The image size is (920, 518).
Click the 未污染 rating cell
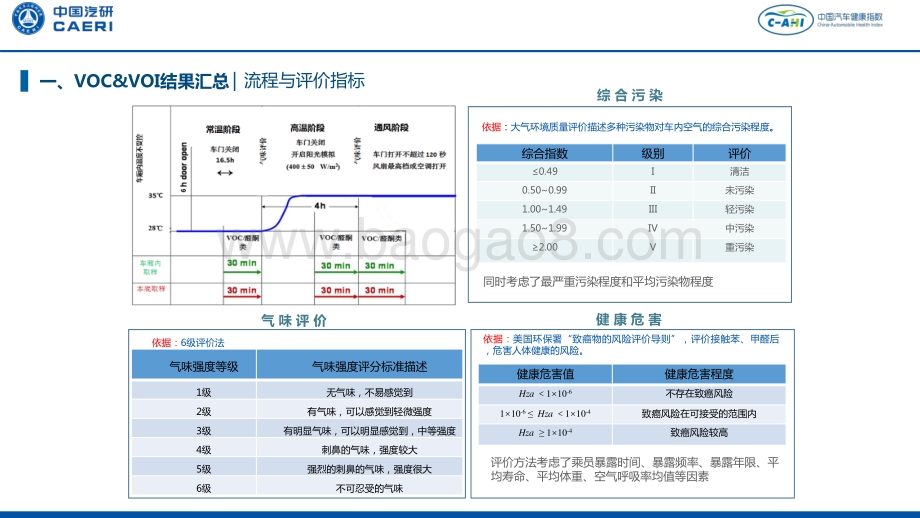click(x=739, y=190)
